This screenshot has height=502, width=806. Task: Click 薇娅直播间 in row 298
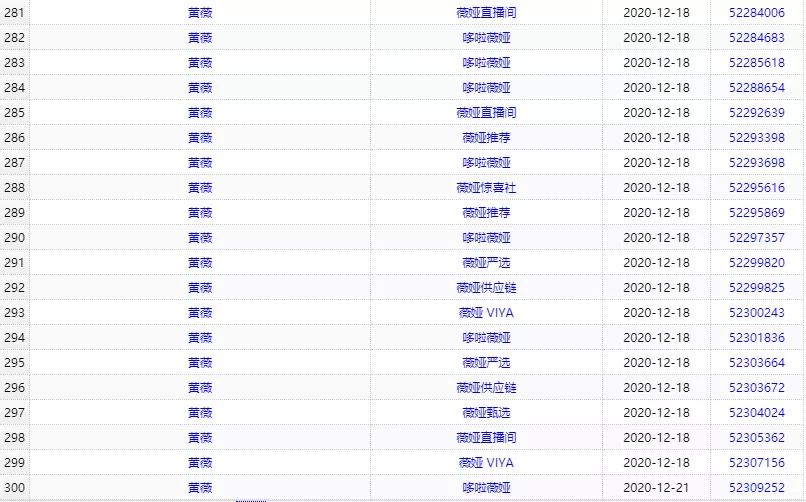pos(486,438)
